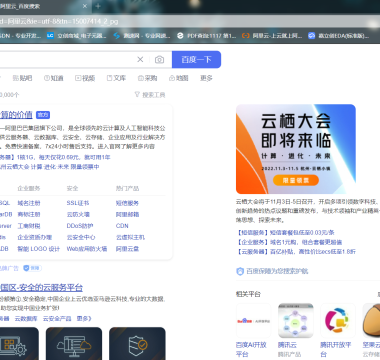Open the 云安全中心 link
This screenshot has width=380, height=360.
[x=81, y=237]
